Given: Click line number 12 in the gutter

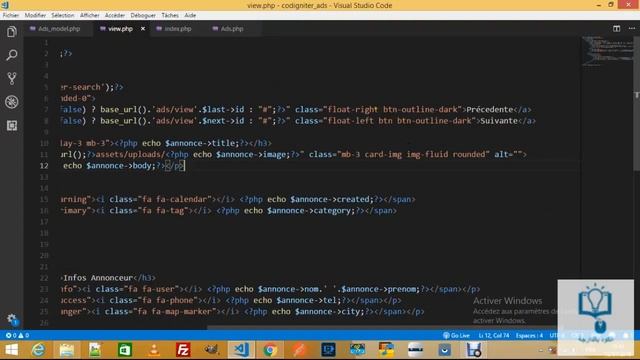Looking at the screenshot, I should tap(44, 166).
